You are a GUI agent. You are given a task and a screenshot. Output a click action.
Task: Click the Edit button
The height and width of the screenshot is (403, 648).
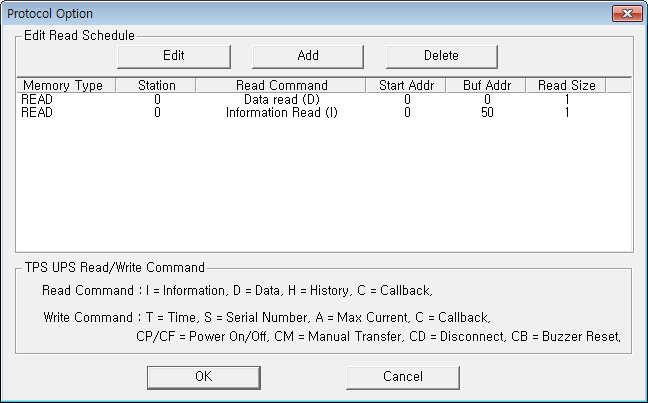point(174,57)
